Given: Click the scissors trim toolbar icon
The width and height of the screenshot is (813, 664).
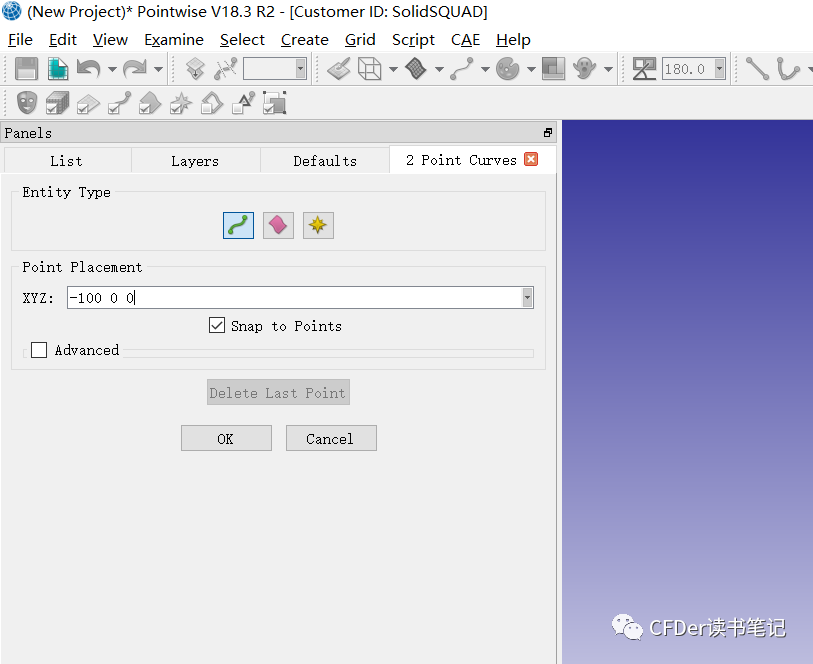Looking at the screenshot, I should [226, 69].
